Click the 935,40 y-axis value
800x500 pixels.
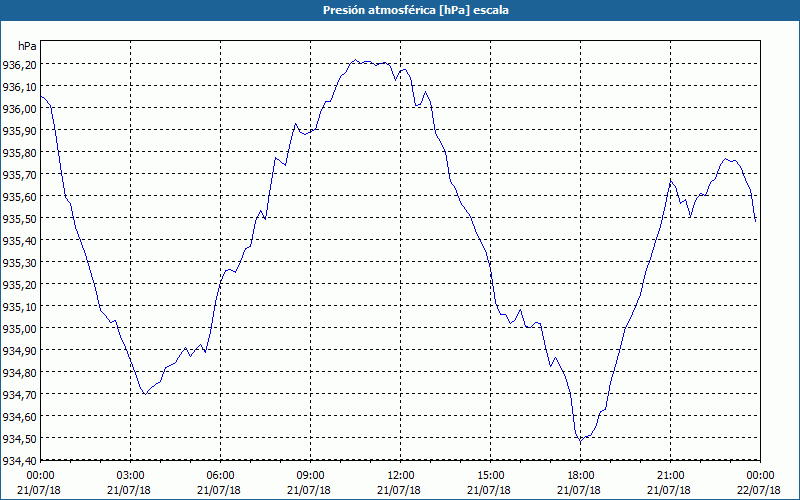(20, 240)
